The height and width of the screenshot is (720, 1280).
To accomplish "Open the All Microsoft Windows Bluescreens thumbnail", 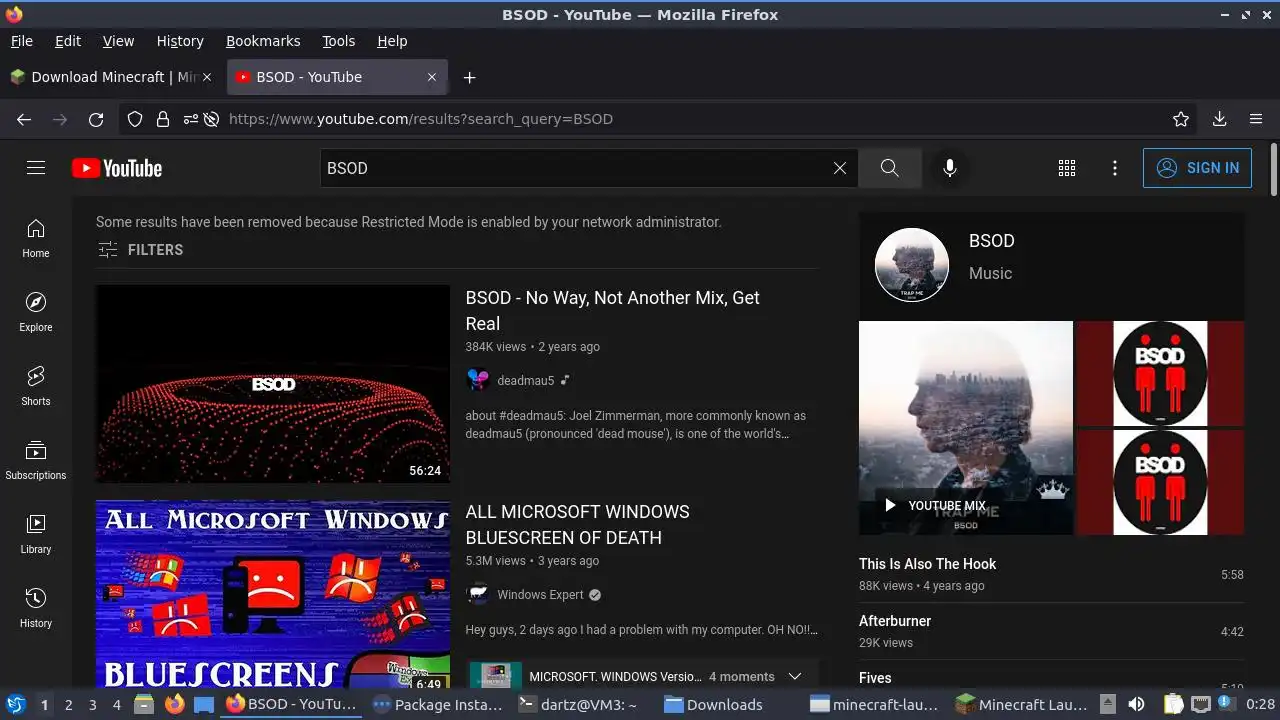I will click(273, 594).
